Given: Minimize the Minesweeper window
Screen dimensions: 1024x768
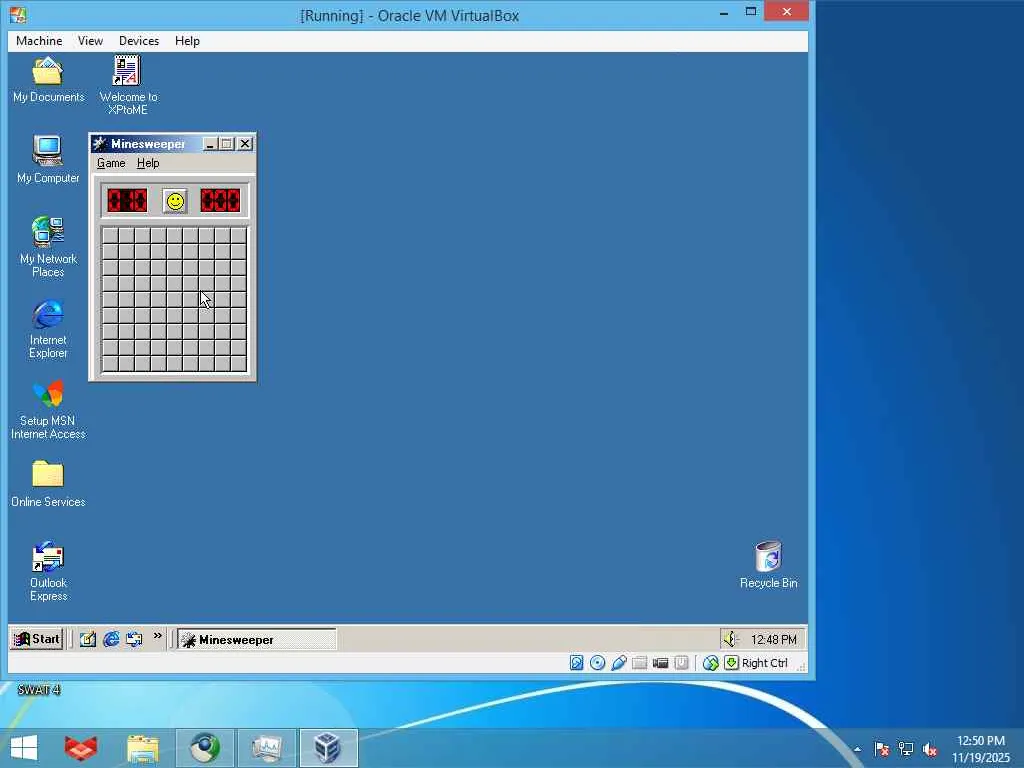Looking at the screenshot, I should pos(210,144).
